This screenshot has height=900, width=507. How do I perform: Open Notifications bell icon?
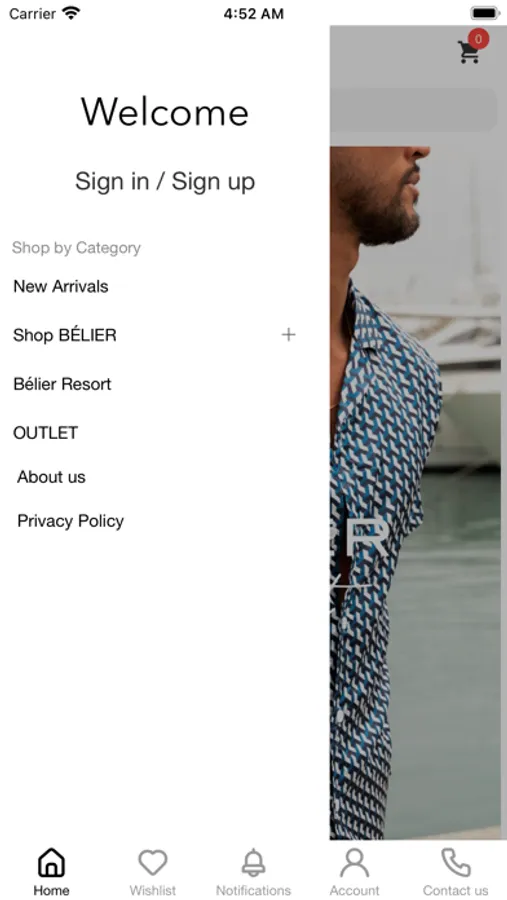point(253,863)
